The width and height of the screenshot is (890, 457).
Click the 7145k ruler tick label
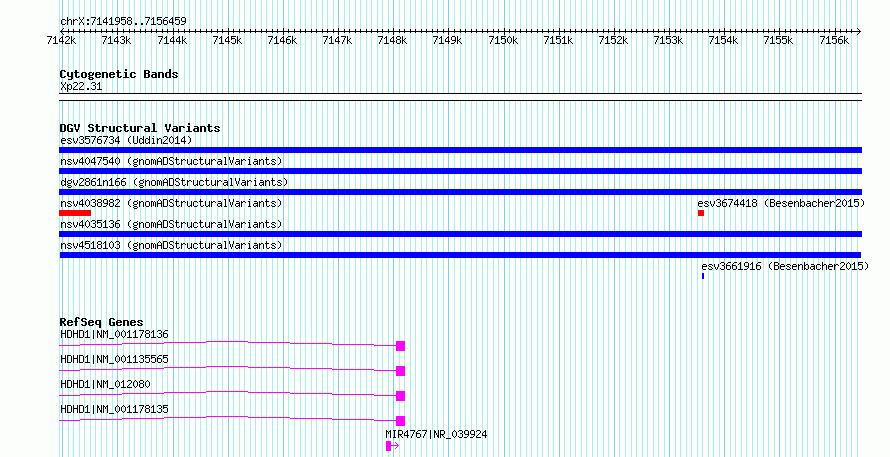click(x=227, y=40)
